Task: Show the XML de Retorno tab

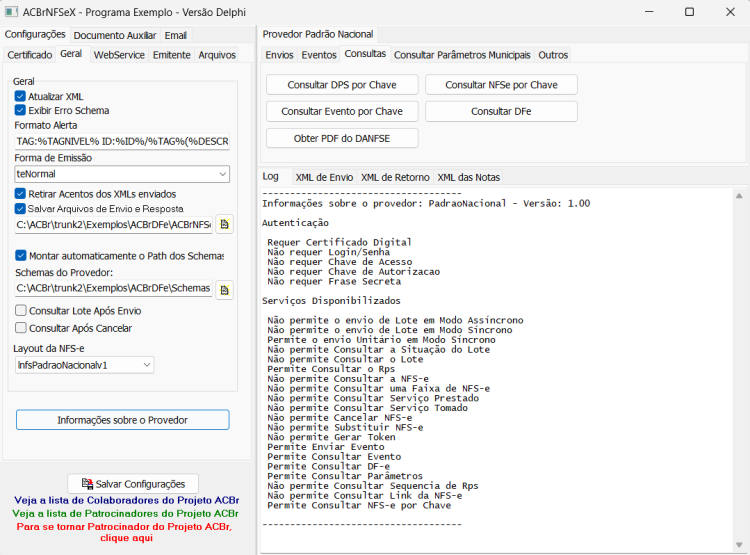Action: click(395, 178)
